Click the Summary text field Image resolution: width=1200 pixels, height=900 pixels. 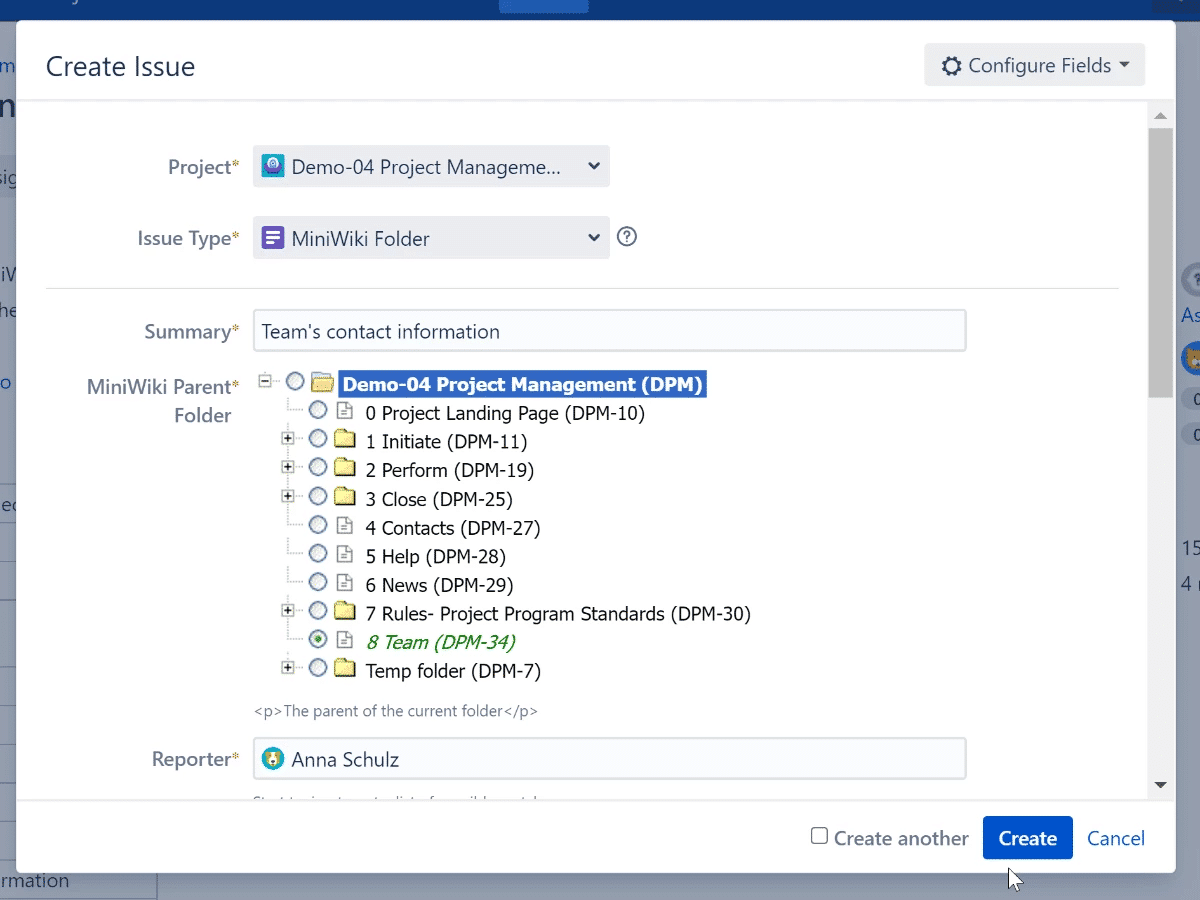click(x=609, y=331)
